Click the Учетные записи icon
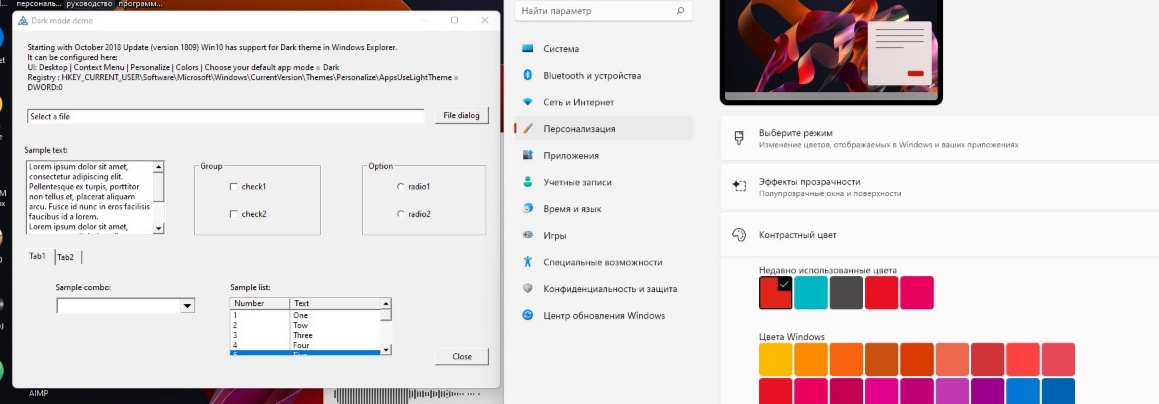Image resolution: width=1159 pixels, height=404 pixels. [x=527, y=183]
